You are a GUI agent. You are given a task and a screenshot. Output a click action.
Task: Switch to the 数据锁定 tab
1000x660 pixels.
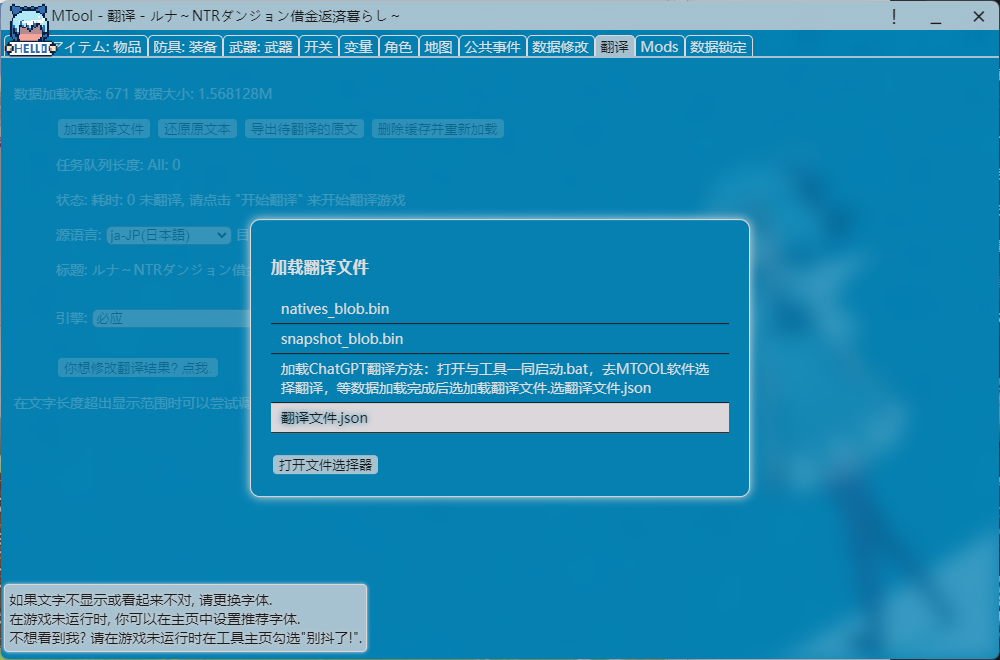[719, 47]
